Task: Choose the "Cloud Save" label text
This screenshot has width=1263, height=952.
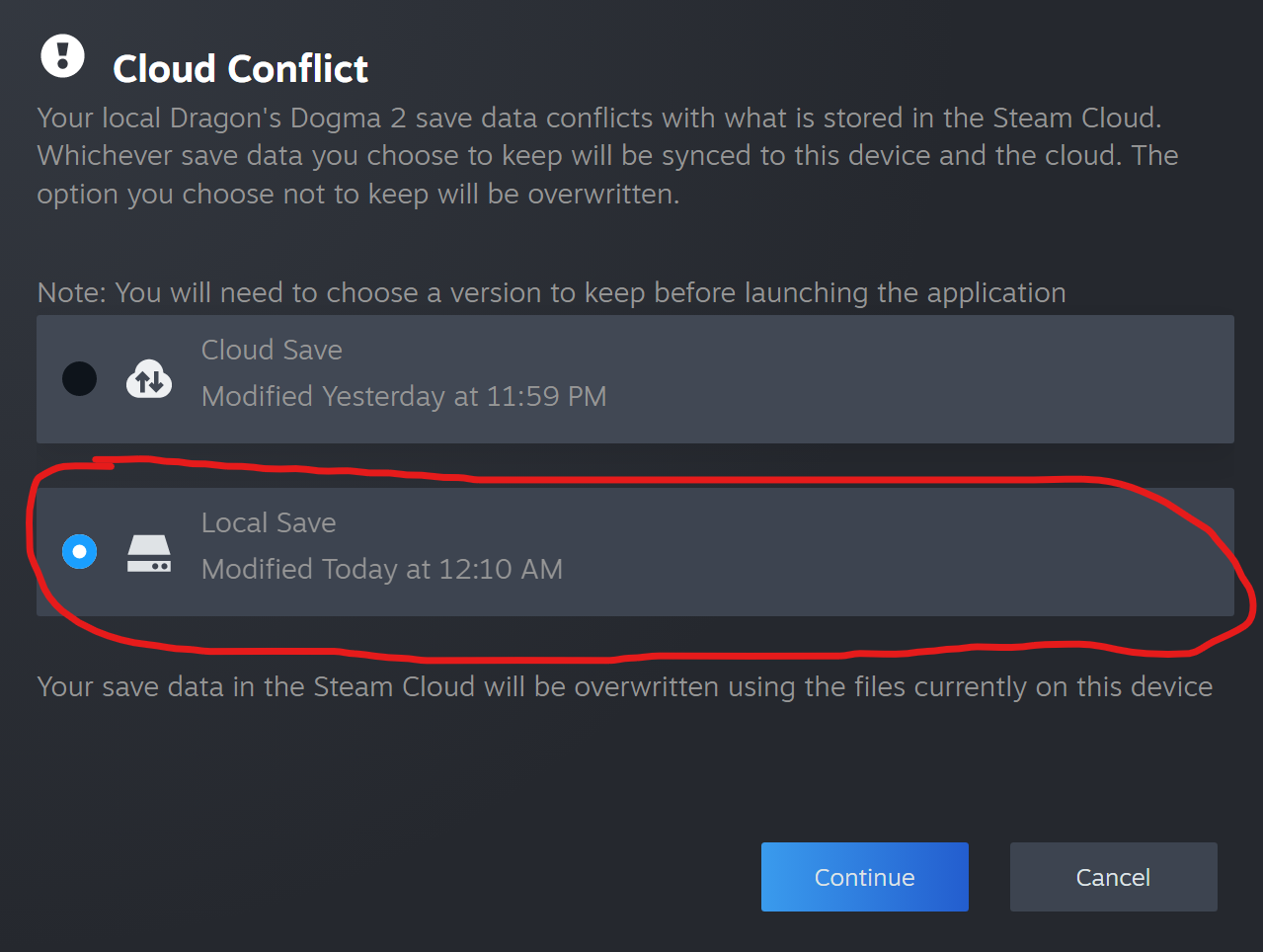Action: [x=272, y=351]
